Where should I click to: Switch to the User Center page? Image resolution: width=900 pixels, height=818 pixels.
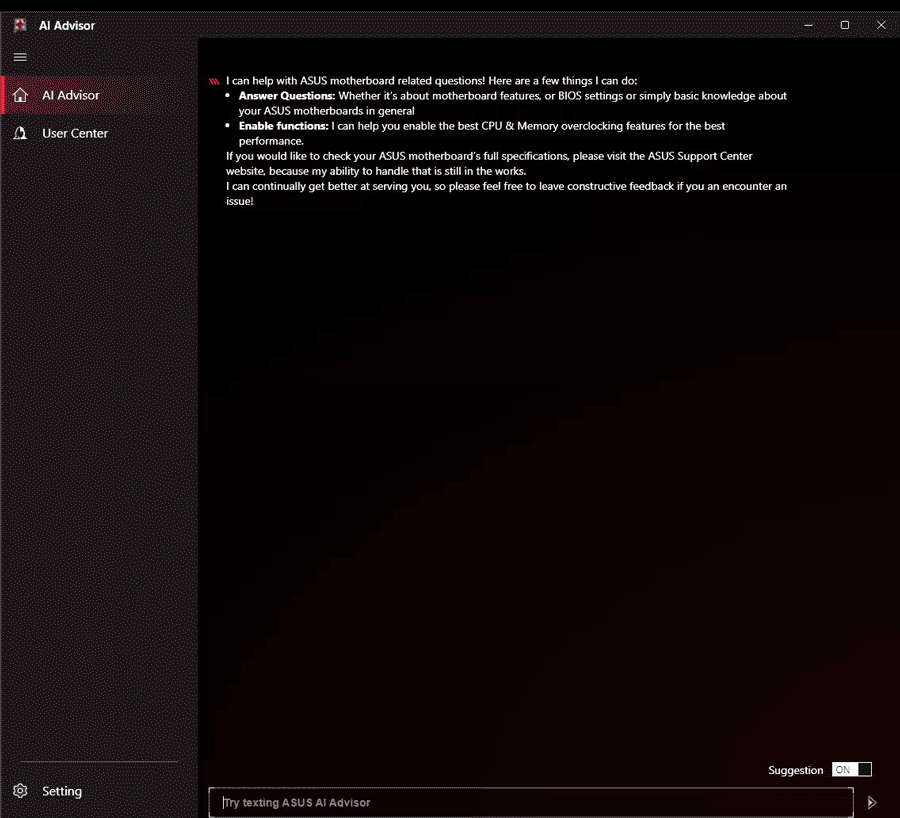(75, 133)
